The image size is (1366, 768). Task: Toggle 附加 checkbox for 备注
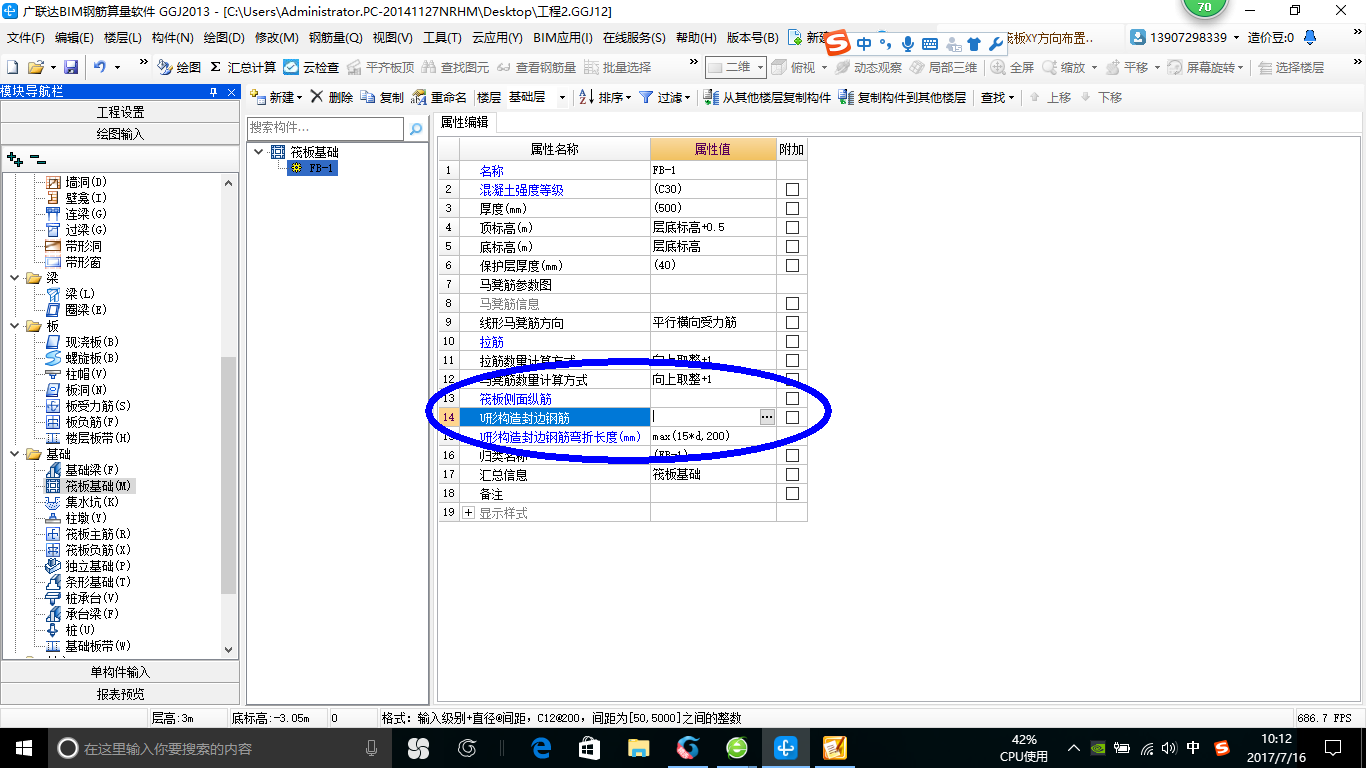(x=792, y=494)
